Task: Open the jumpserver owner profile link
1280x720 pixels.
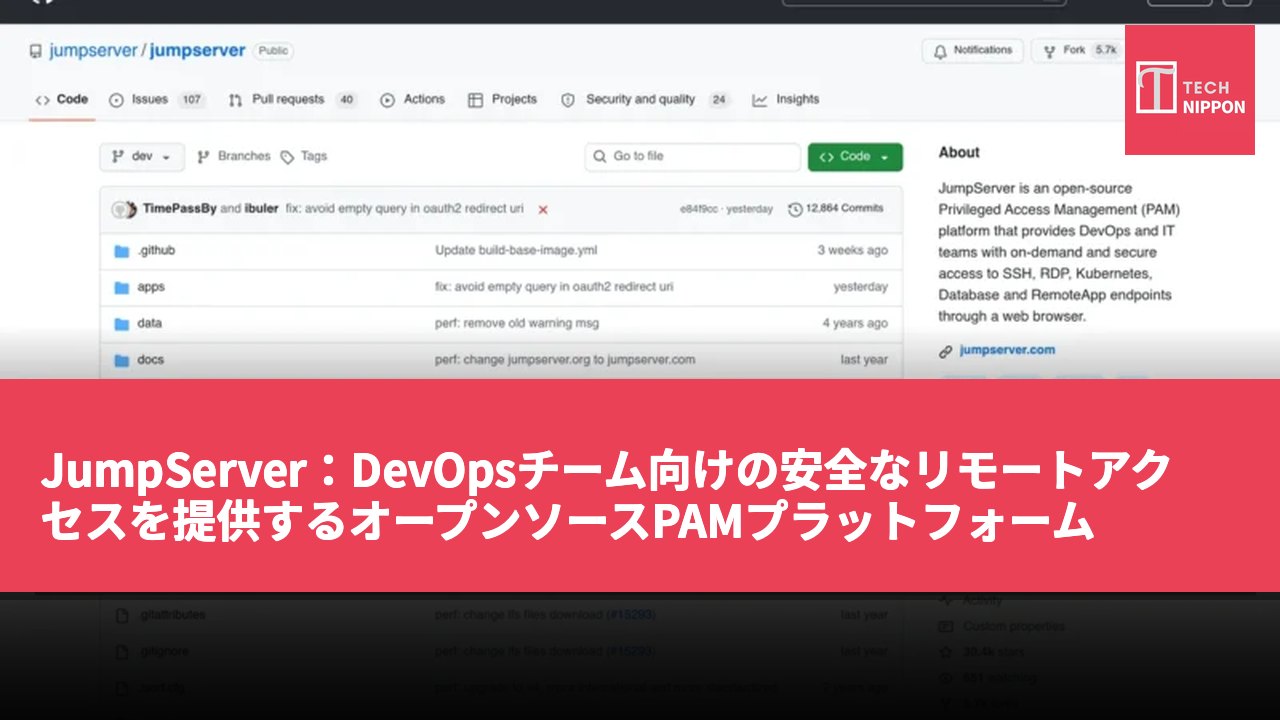Action: point(93,51)
